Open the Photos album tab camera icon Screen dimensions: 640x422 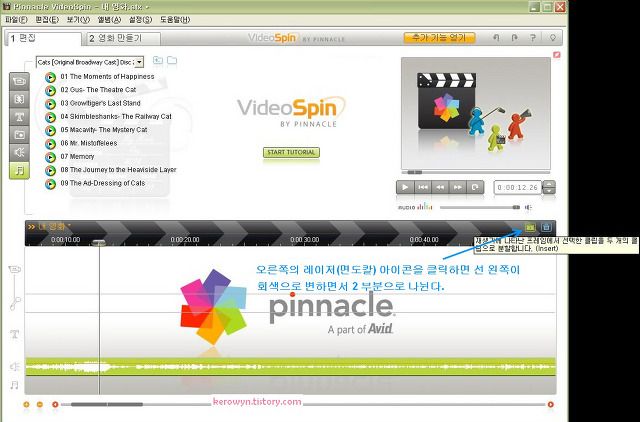tap(19, 135)
